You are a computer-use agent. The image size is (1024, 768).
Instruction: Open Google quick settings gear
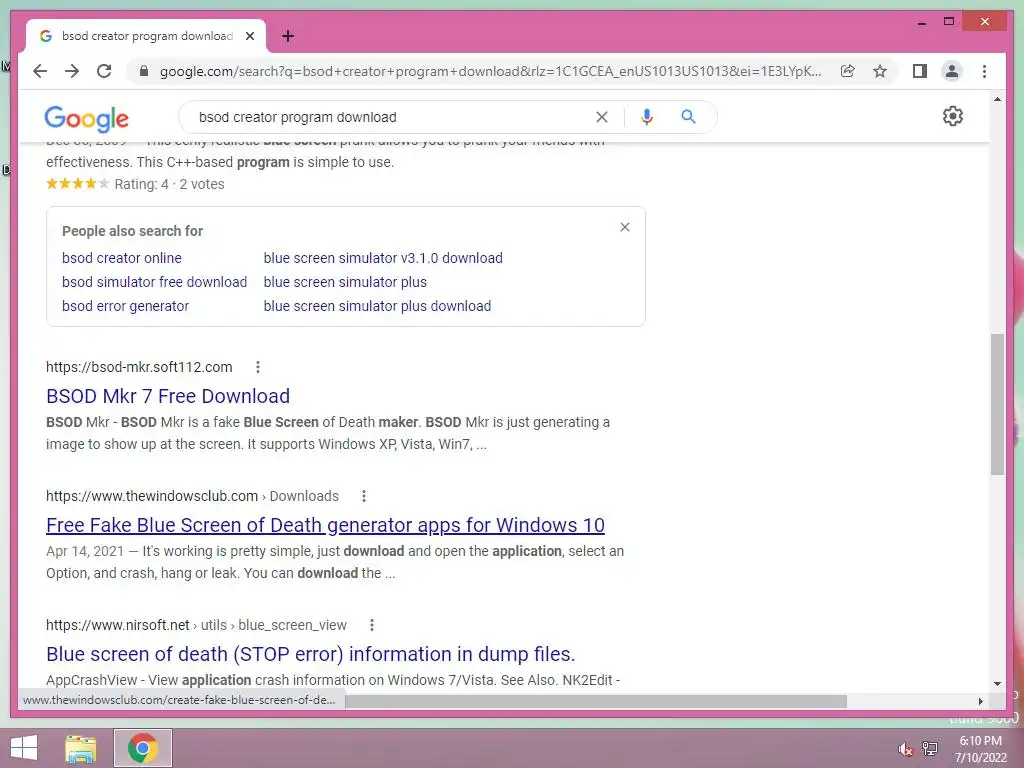tap(953, 116)
